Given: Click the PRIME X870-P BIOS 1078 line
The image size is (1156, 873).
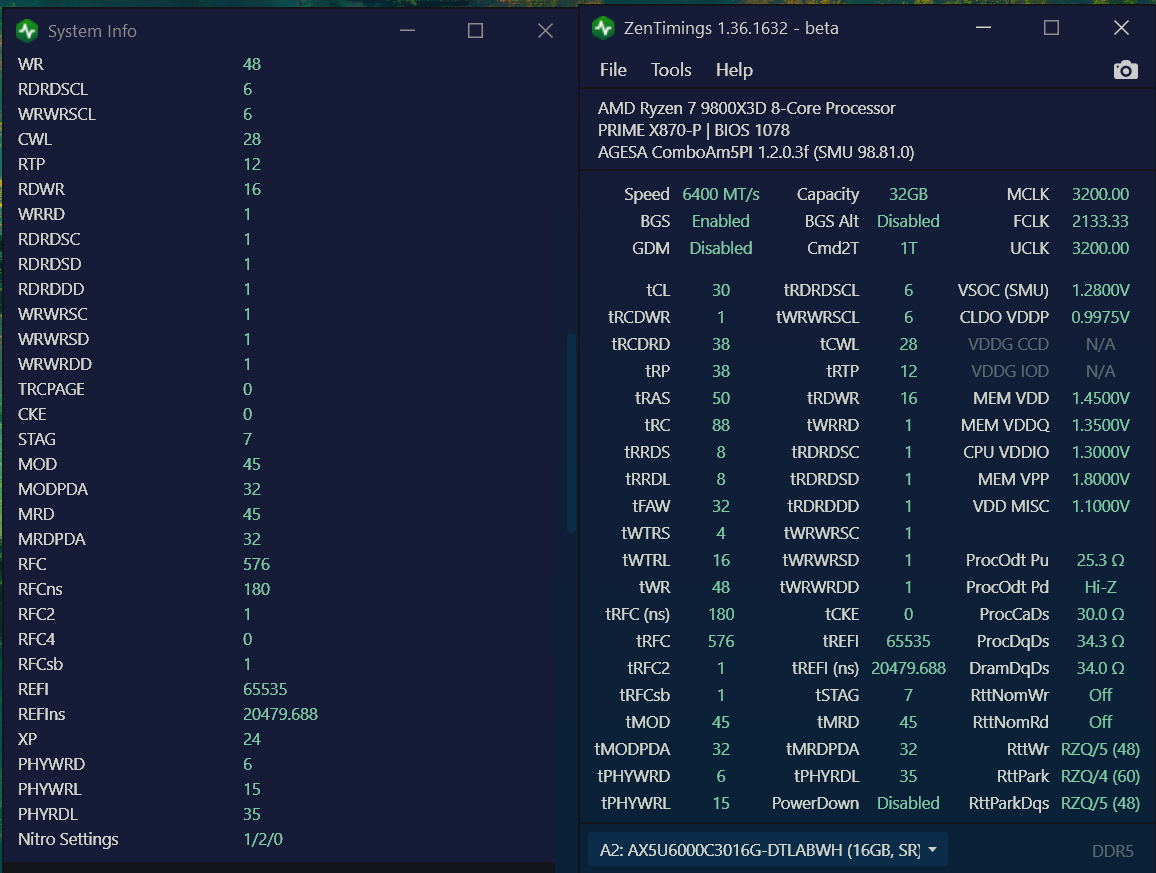Looking at the screenshot, I should (693, 131).
